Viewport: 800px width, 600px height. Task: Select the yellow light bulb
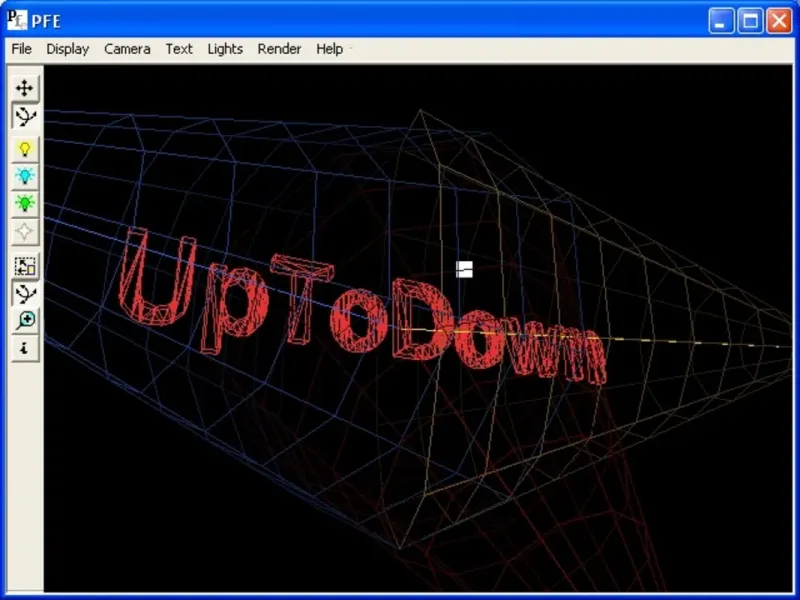click(x=24, y=149)
